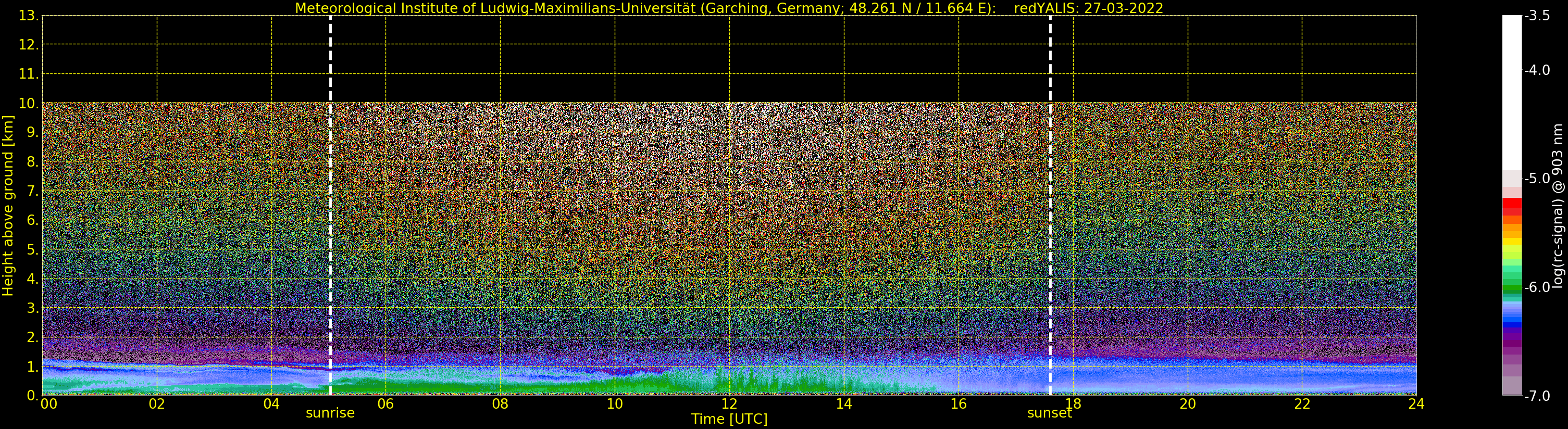
Task: Click the height axis tick label '7.'
Action: [33, 191]
